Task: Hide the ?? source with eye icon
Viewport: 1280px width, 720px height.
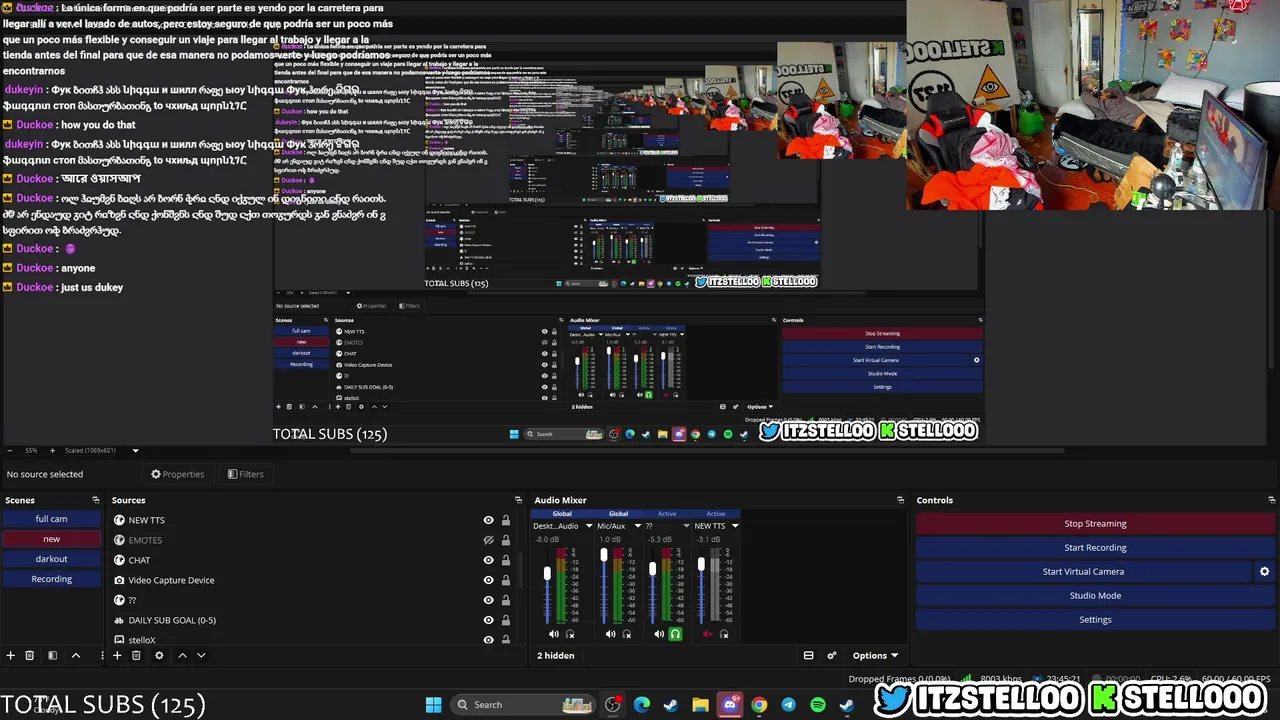Action: tap(488, 600)
